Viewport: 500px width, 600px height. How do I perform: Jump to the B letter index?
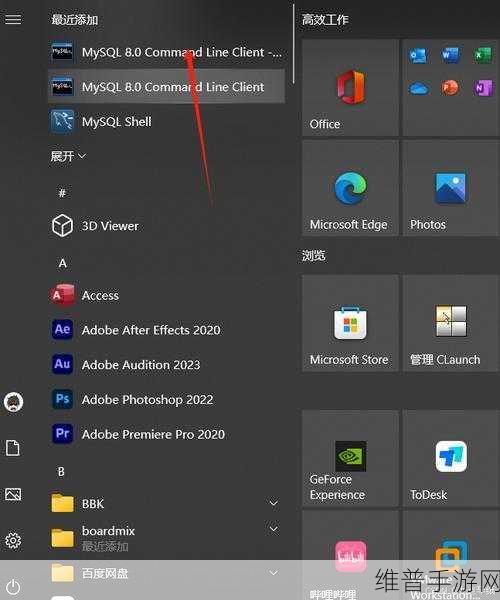point(61,472)
